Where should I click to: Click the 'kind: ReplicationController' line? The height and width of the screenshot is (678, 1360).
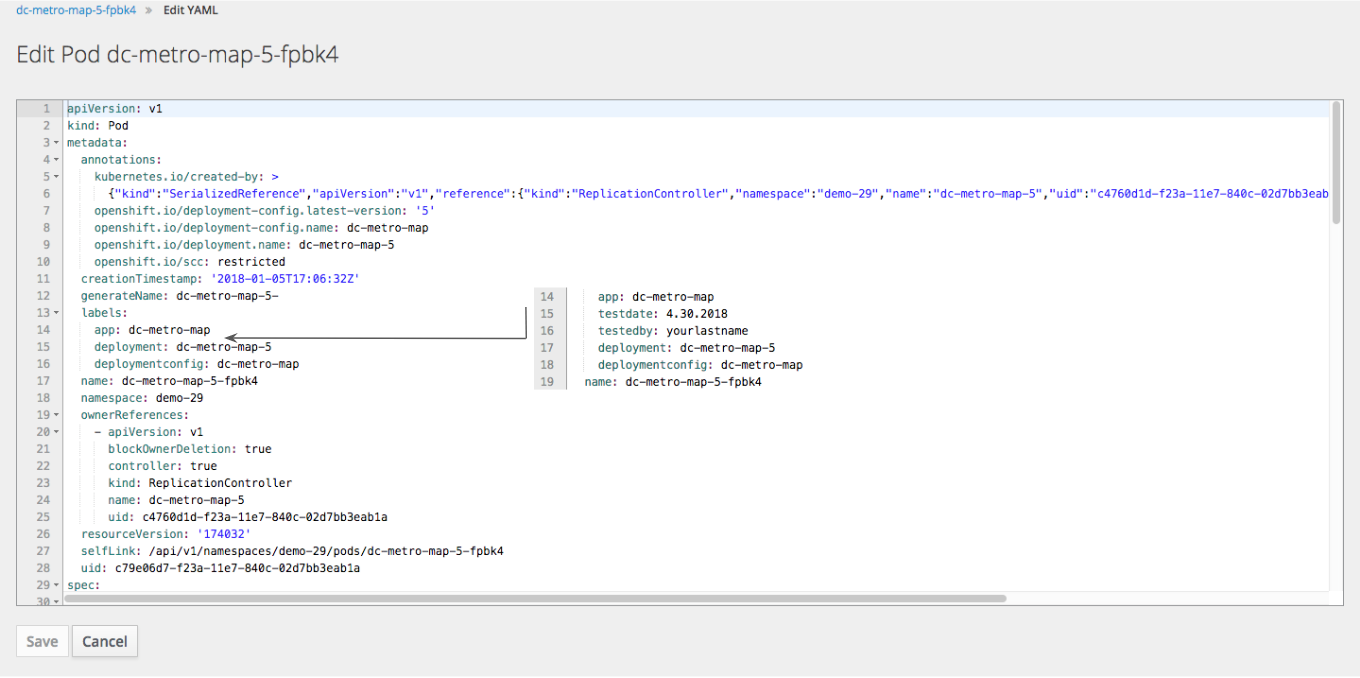point(200,483)
